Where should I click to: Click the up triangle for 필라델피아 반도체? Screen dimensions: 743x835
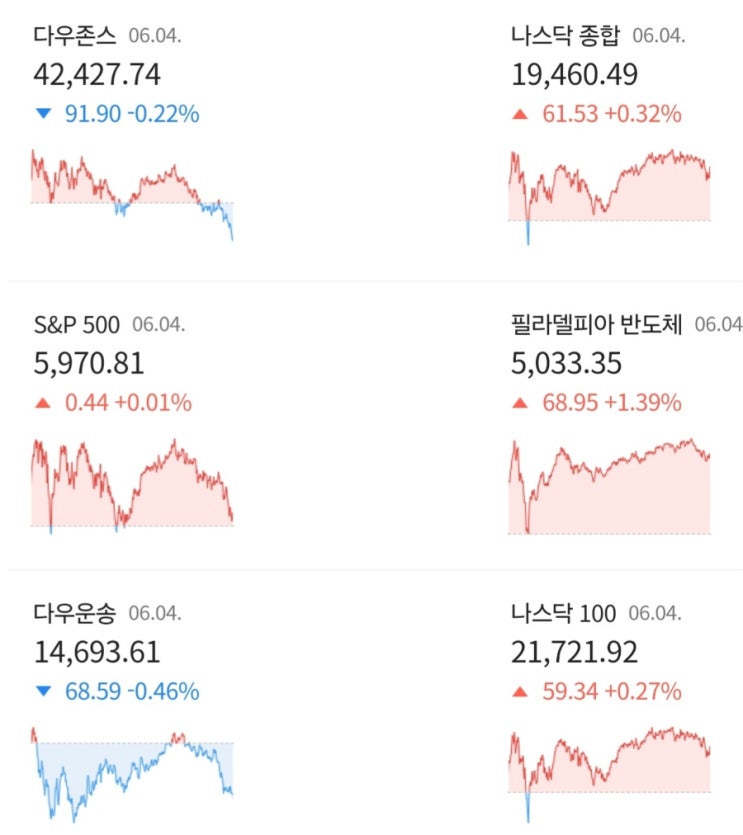[x=519, y=404]
